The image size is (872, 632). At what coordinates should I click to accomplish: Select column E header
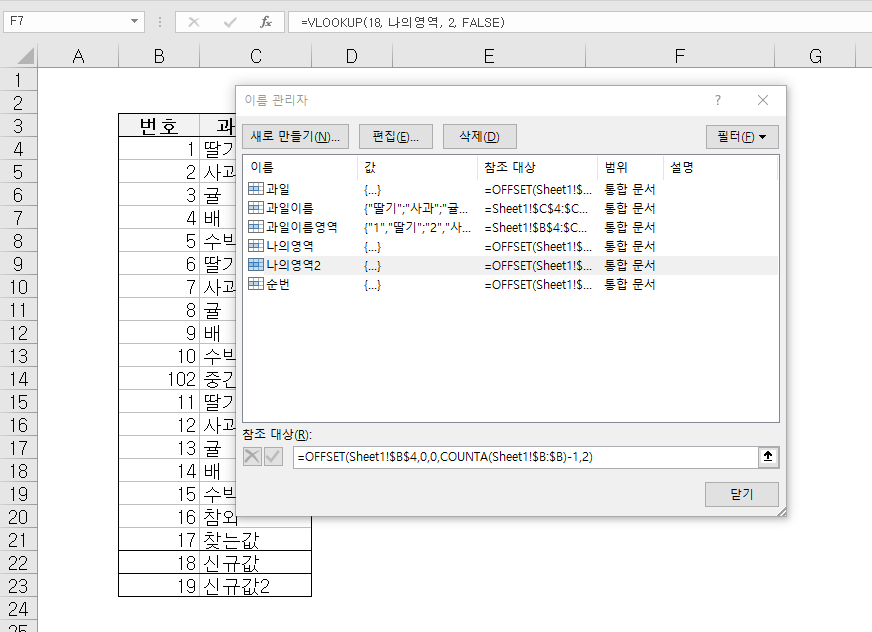(489, 56)
